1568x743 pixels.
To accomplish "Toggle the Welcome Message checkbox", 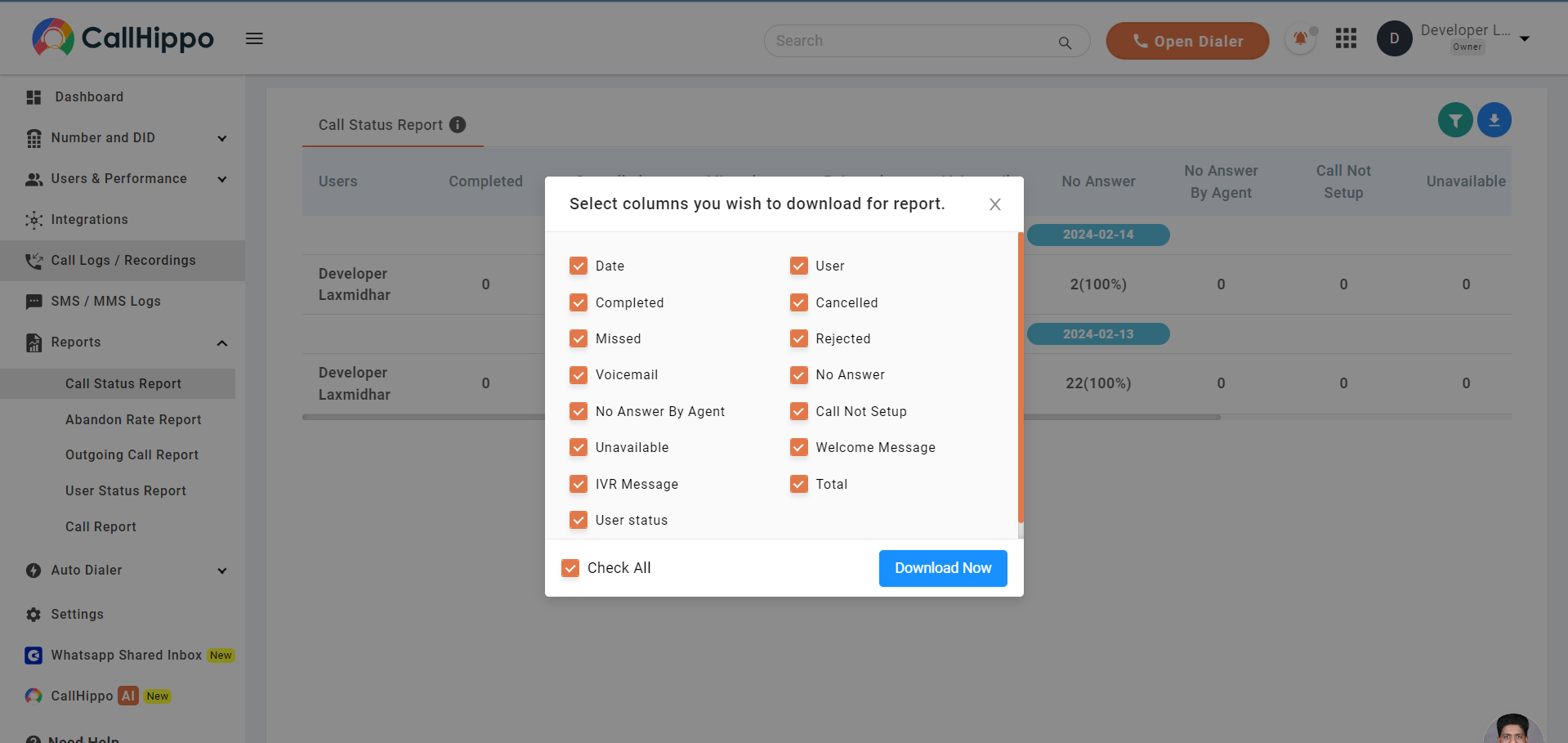I will coord(798,447).
